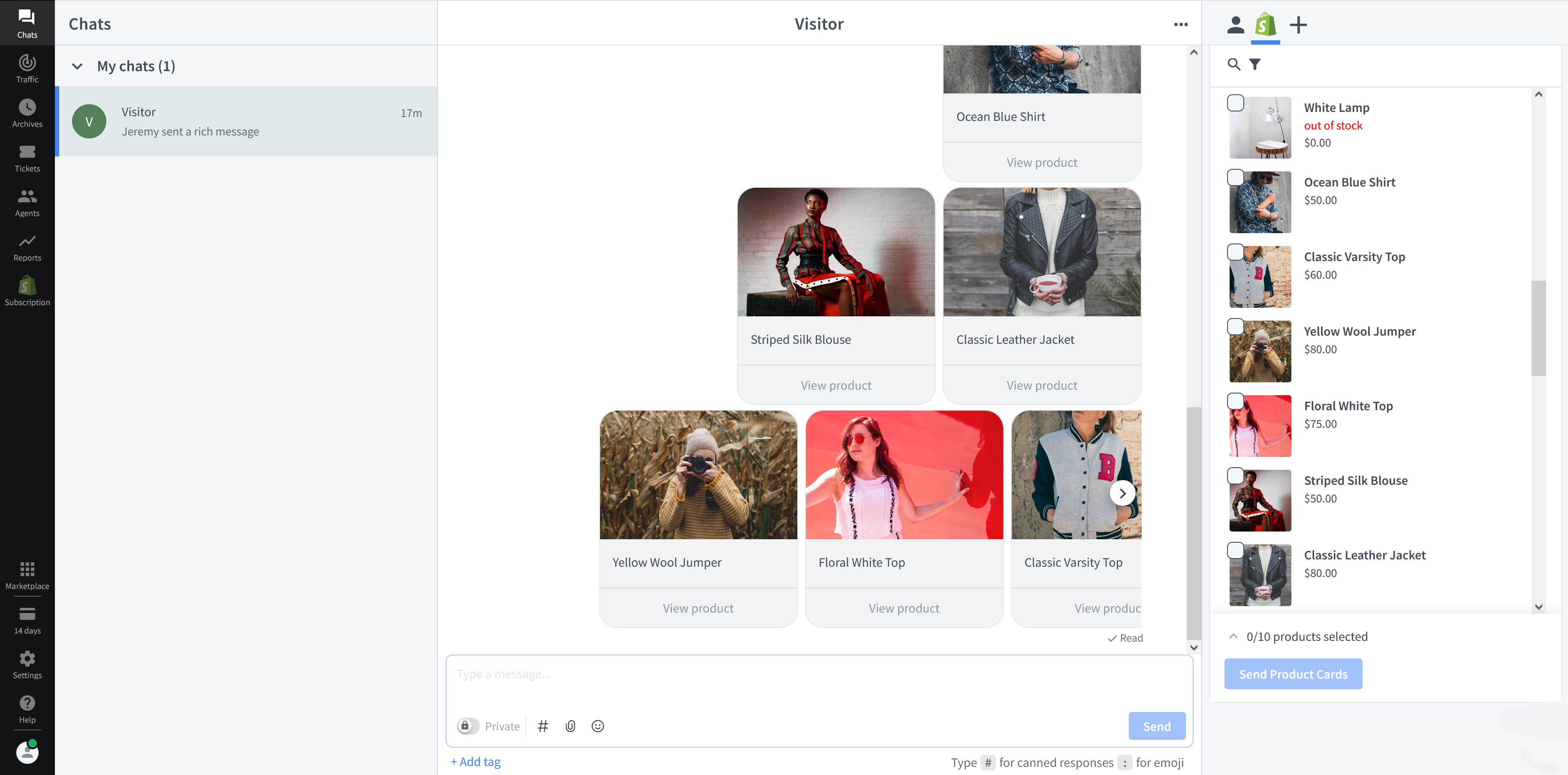Viewport: 1568px width, 775px height.
Task: Open the chat options menu
Action: tap(1181, 24)
